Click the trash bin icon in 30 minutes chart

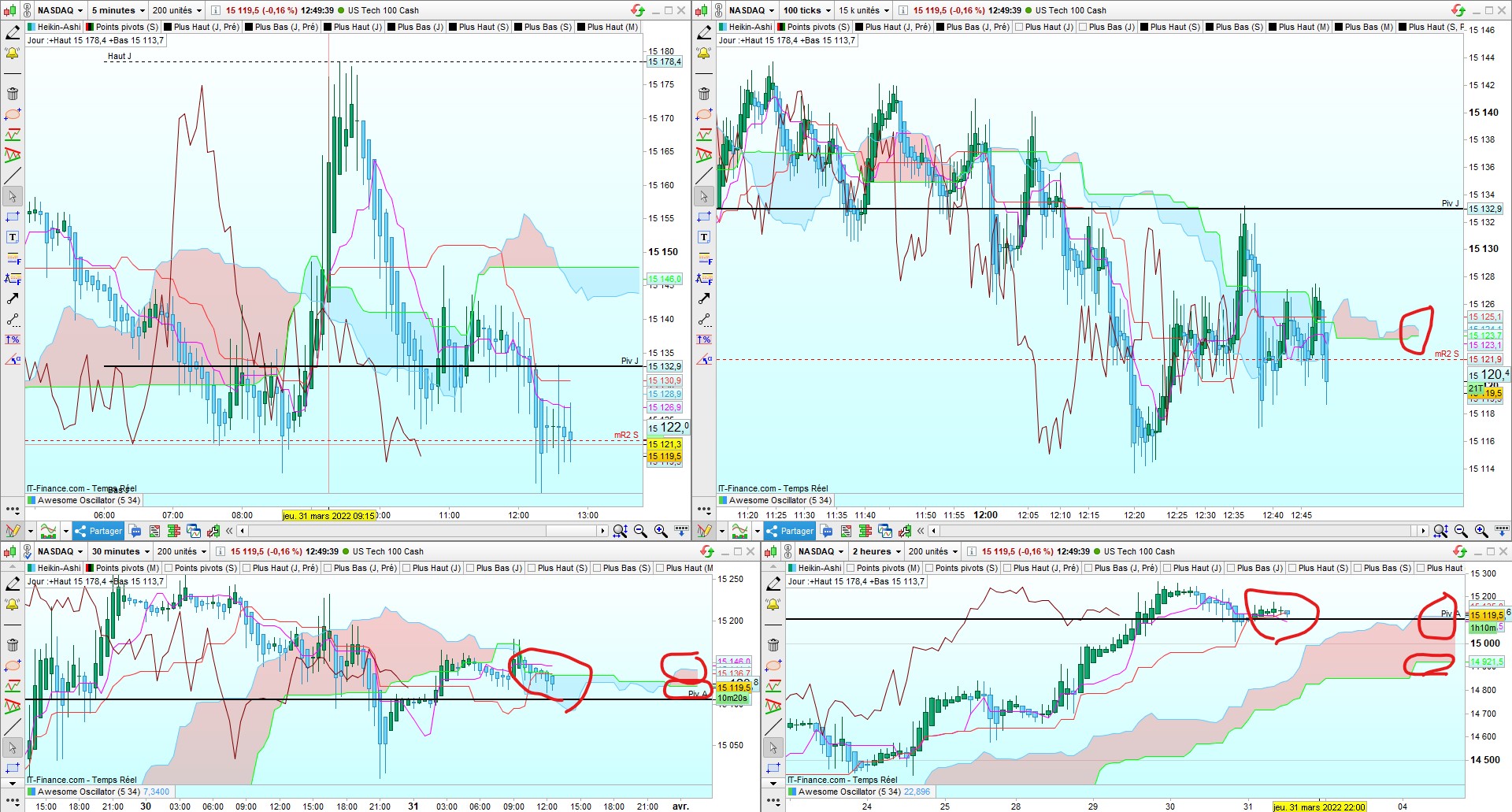[13, 645]
